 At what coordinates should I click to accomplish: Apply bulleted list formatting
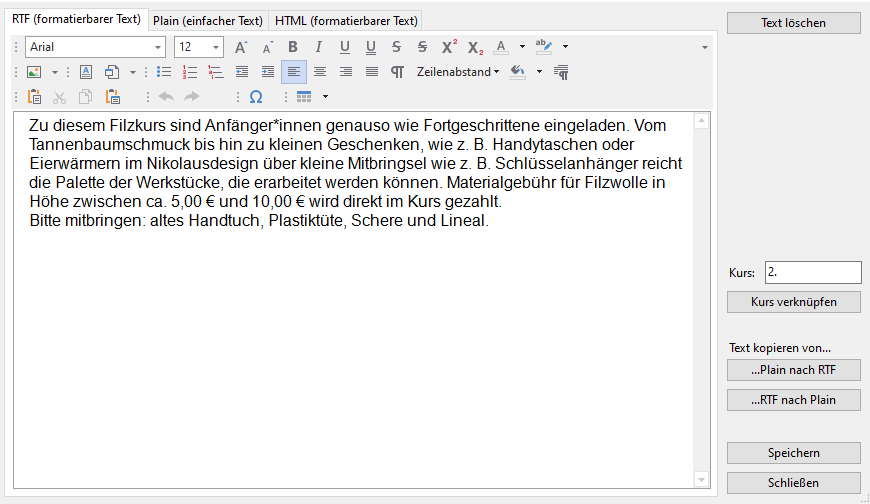pos(164,72)
